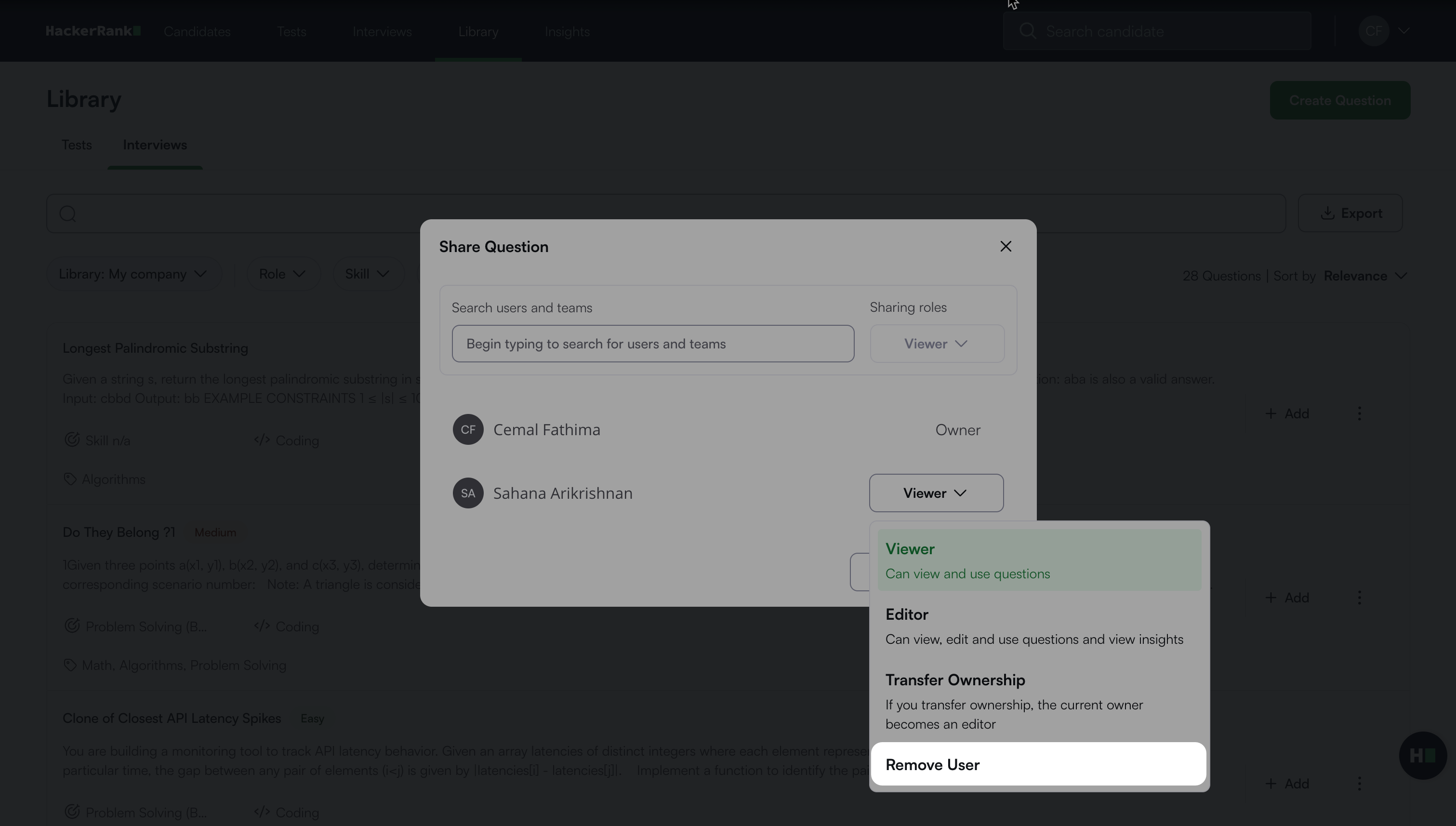The image size is (1456, 826).
Task: Click Sahana Arikrishnan's SA avatar
Action: coord(467,493)
